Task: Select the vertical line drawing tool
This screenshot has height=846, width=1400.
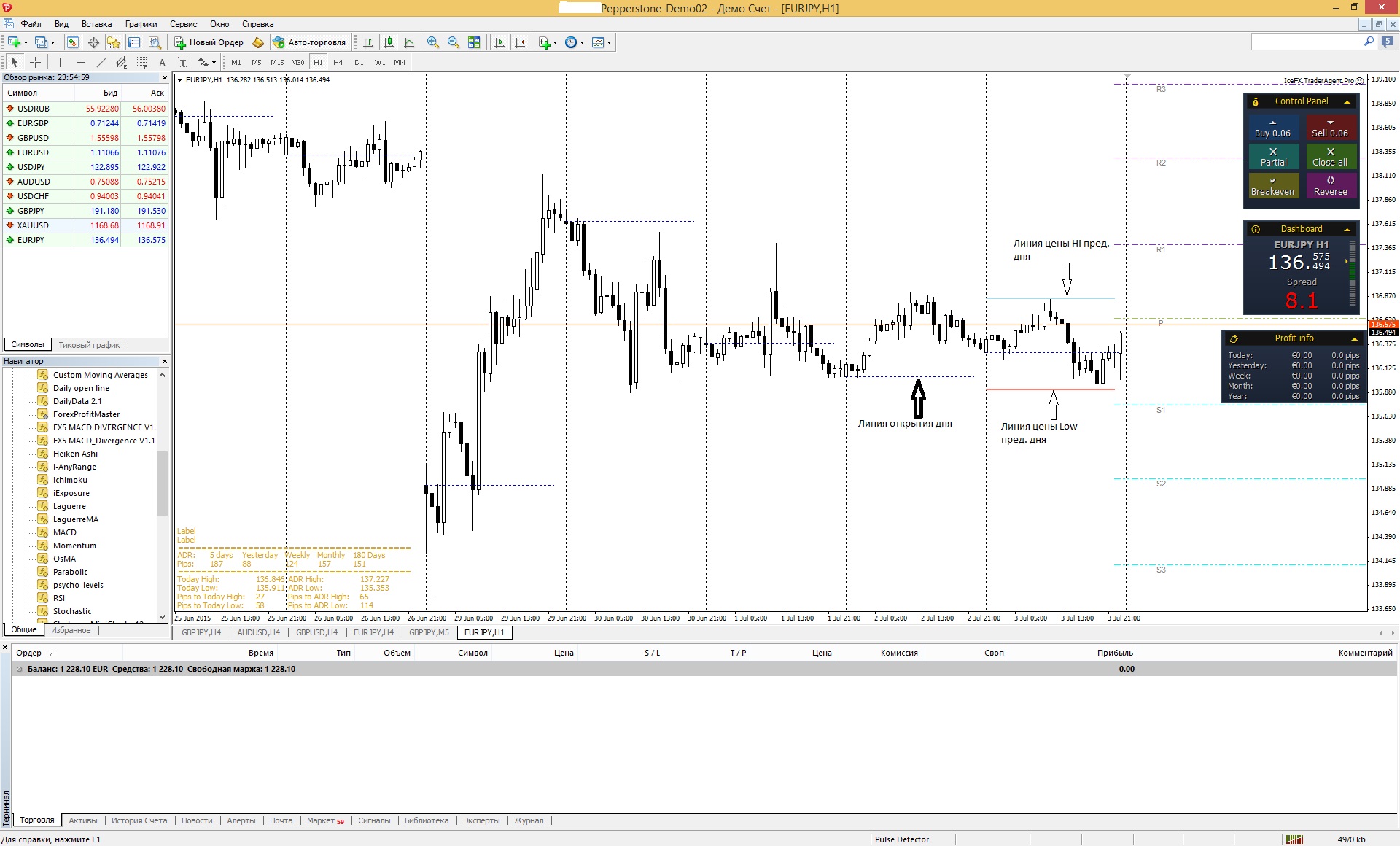Action: click(x=60, y=62)
